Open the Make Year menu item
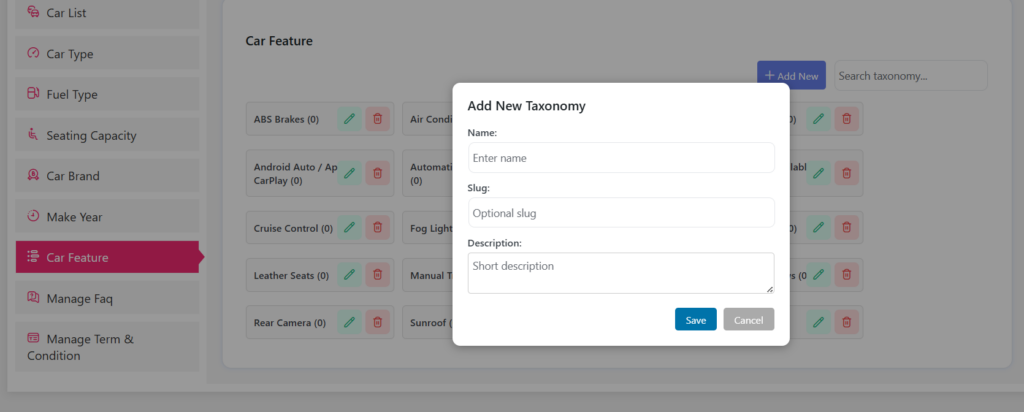 108,216
